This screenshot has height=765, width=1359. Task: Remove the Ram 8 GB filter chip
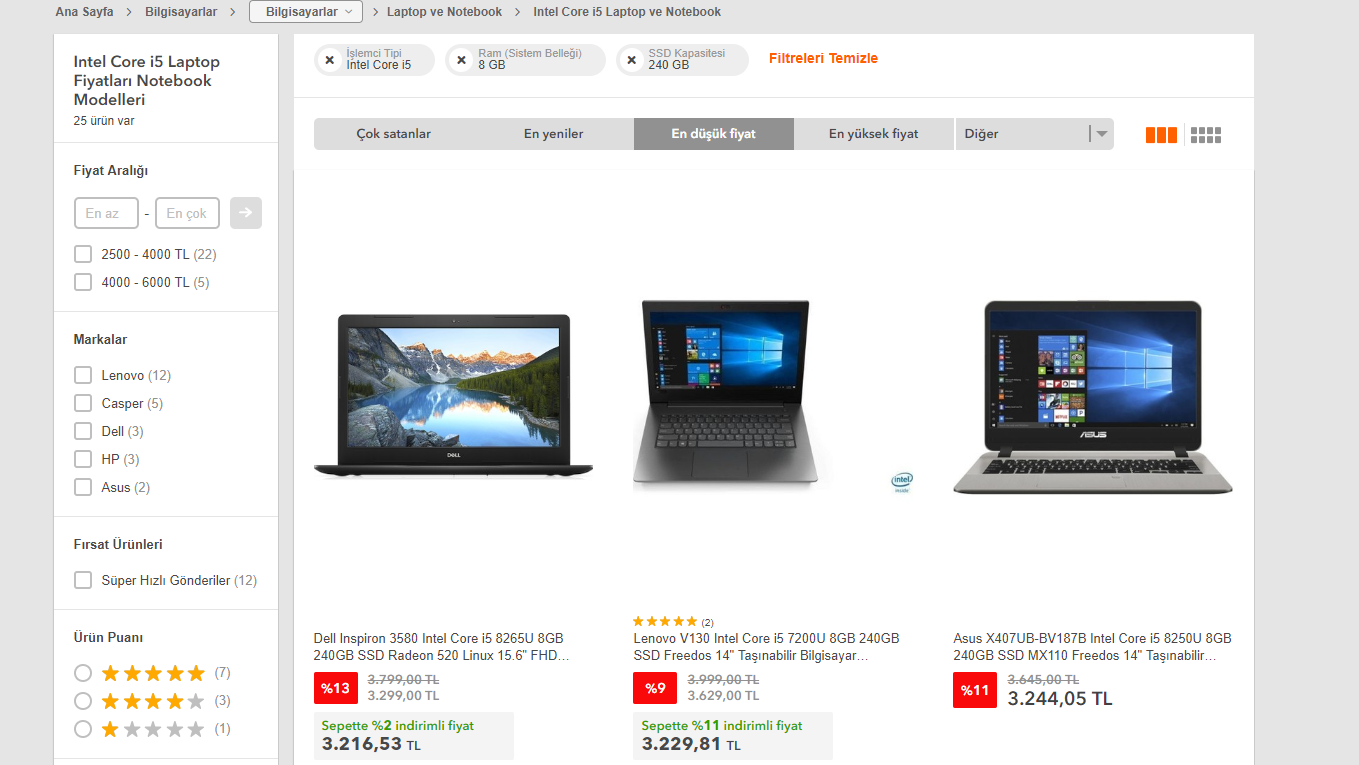click(461, 60)
